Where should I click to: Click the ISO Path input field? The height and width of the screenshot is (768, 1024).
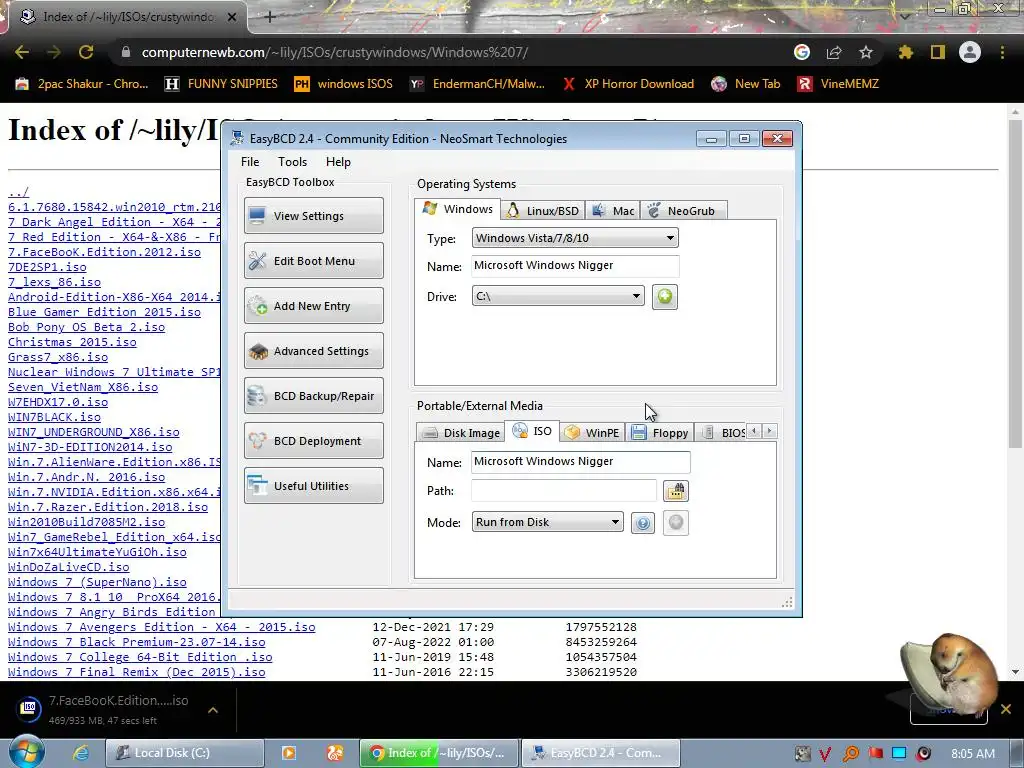pyautogui.click(x=564, y=490)
